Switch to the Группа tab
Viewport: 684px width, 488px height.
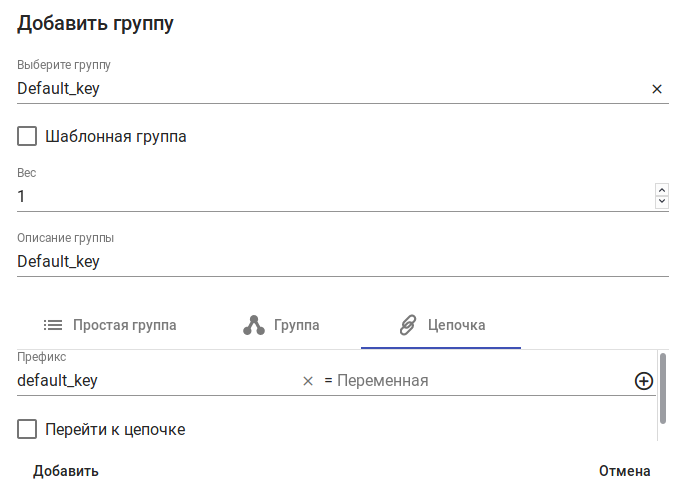[x=282, y=325]
